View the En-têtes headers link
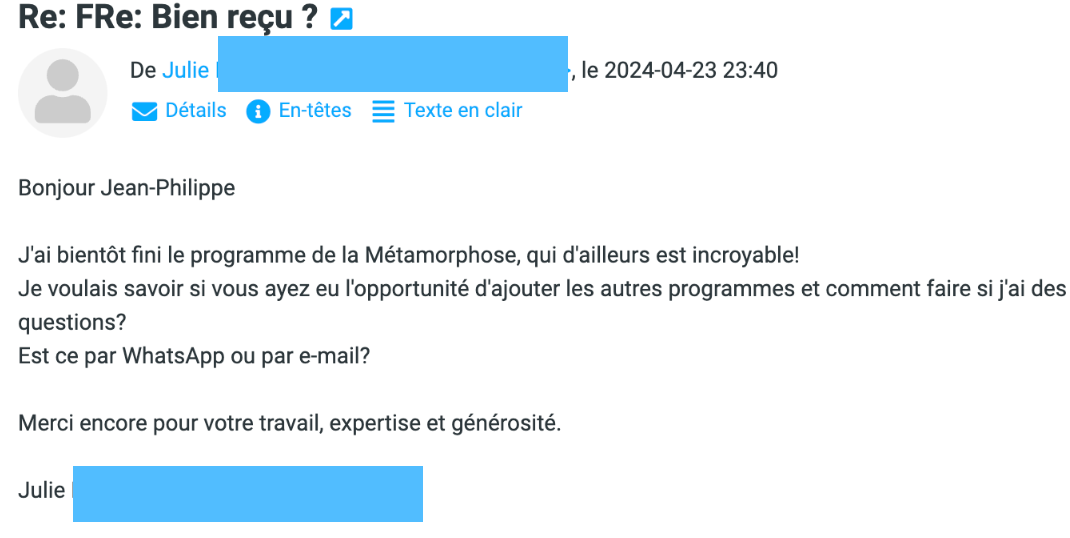1070x538 pixels. point(315,111)
